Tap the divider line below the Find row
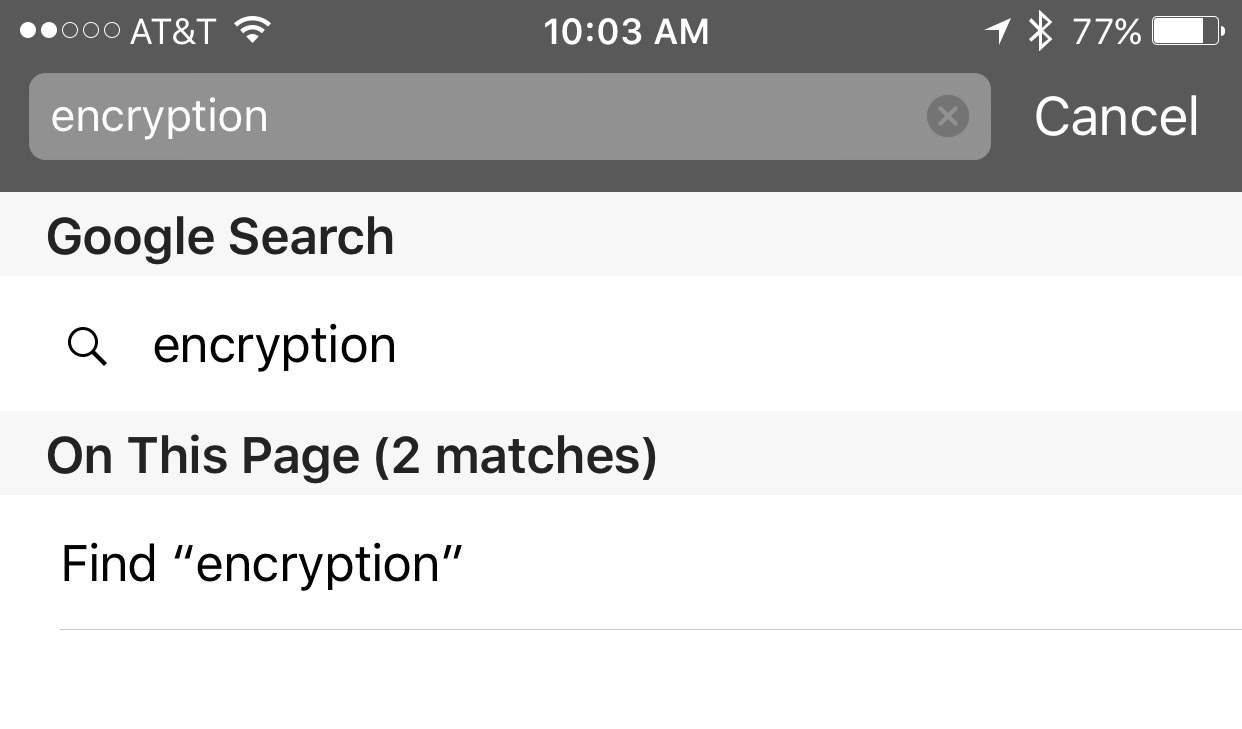Viewport: 1242px width, 729px height. pyautogui.click(x=650, y=629)
